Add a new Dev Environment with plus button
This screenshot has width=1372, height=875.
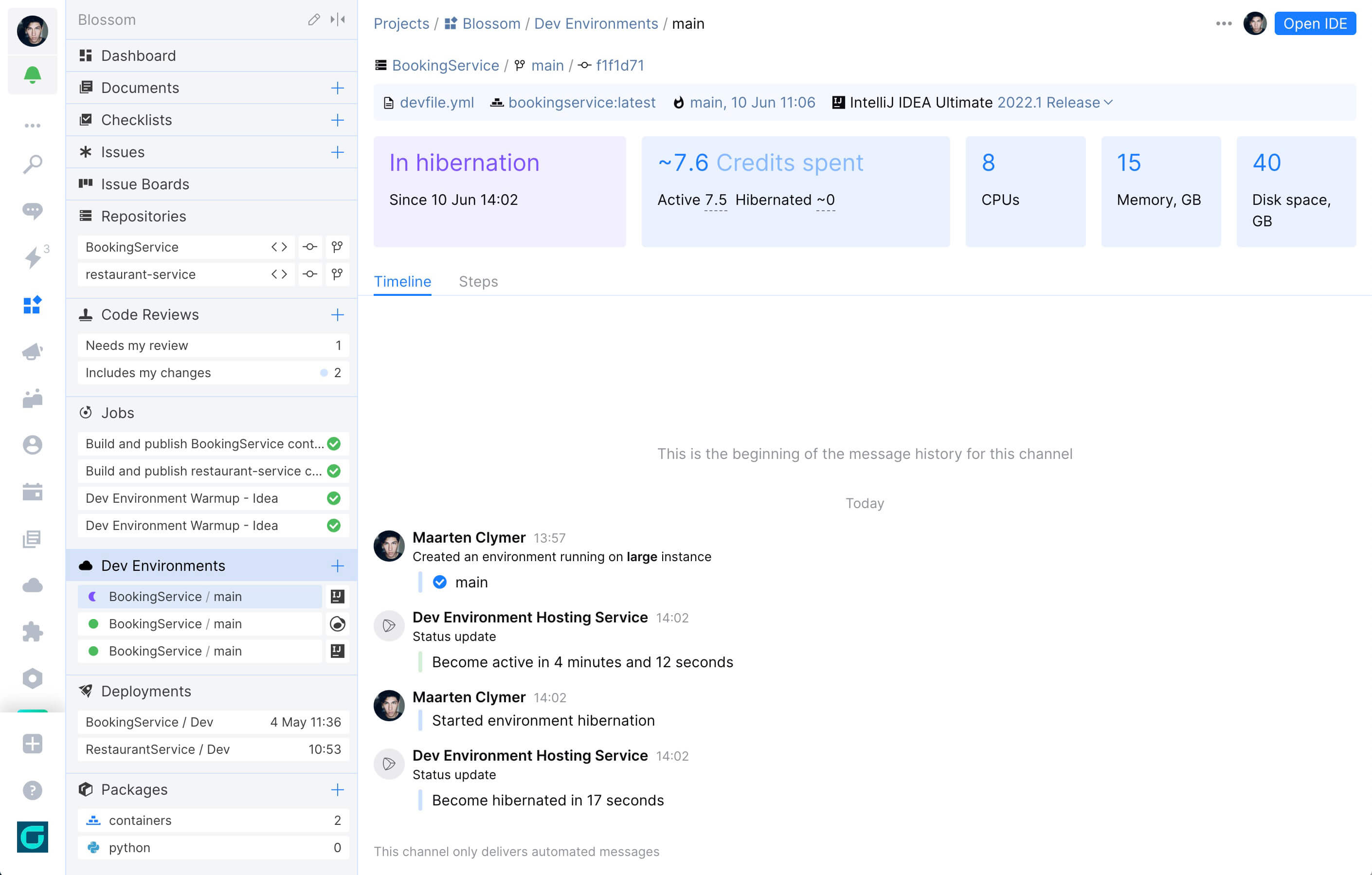(337, 565)
